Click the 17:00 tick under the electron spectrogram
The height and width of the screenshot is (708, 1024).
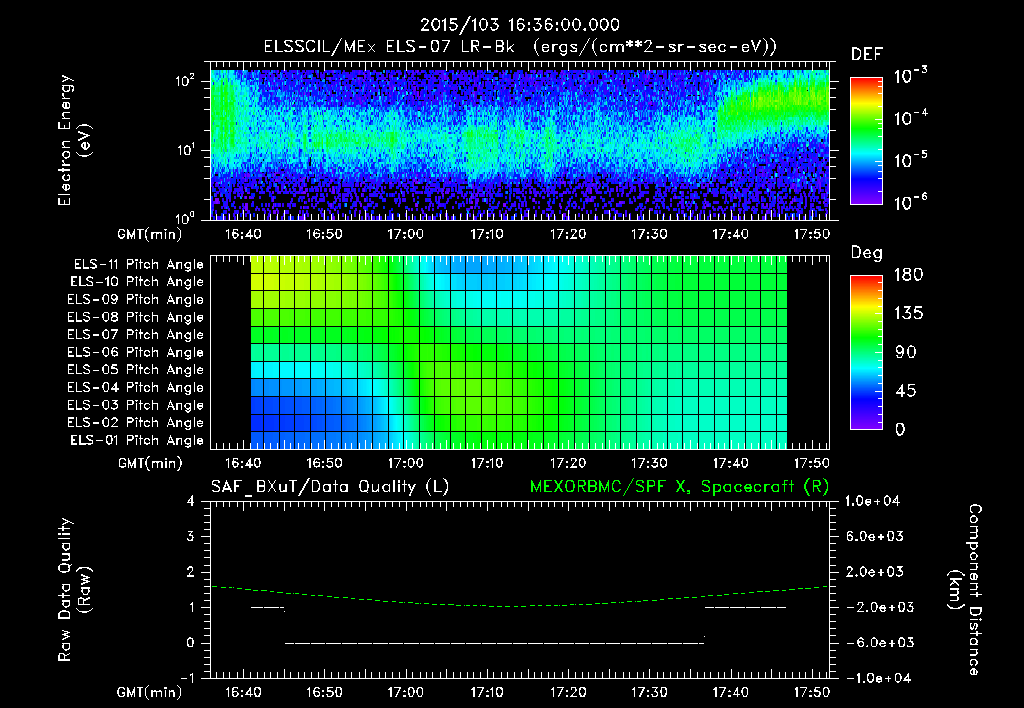[x=406, y=234]
